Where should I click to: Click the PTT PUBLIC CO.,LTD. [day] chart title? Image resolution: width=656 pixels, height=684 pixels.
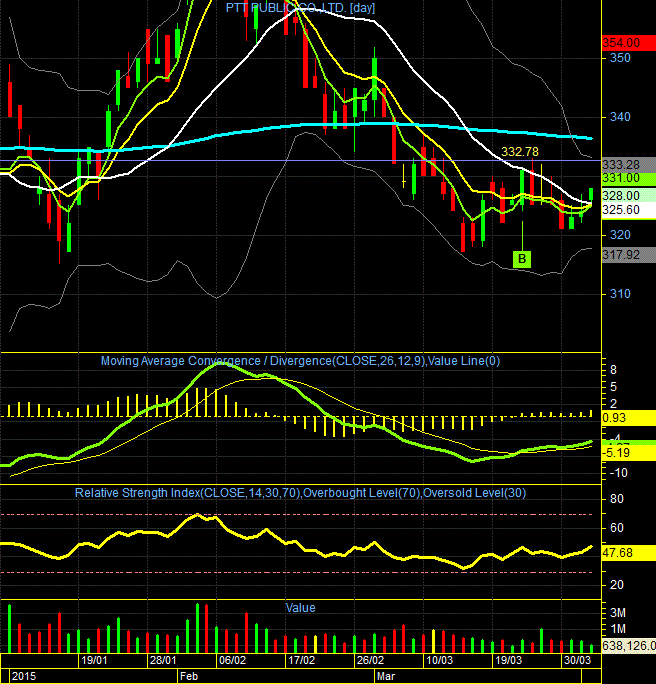point(300,8)
